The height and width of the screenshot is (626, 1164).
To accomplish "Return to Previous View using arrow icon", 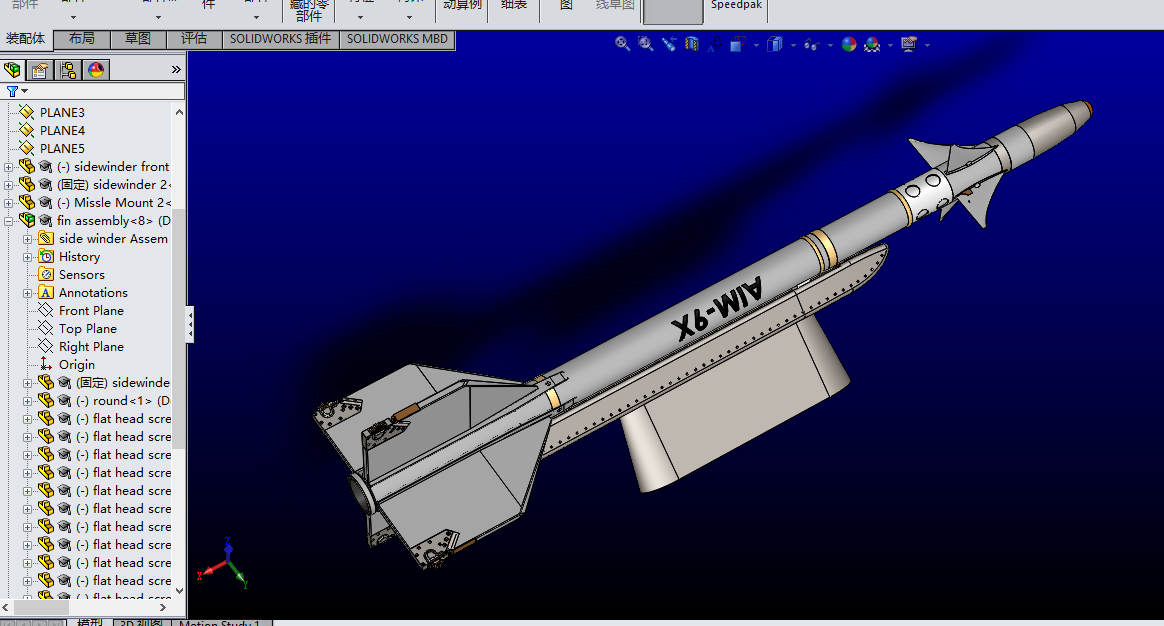I will (x=669, y=45).
